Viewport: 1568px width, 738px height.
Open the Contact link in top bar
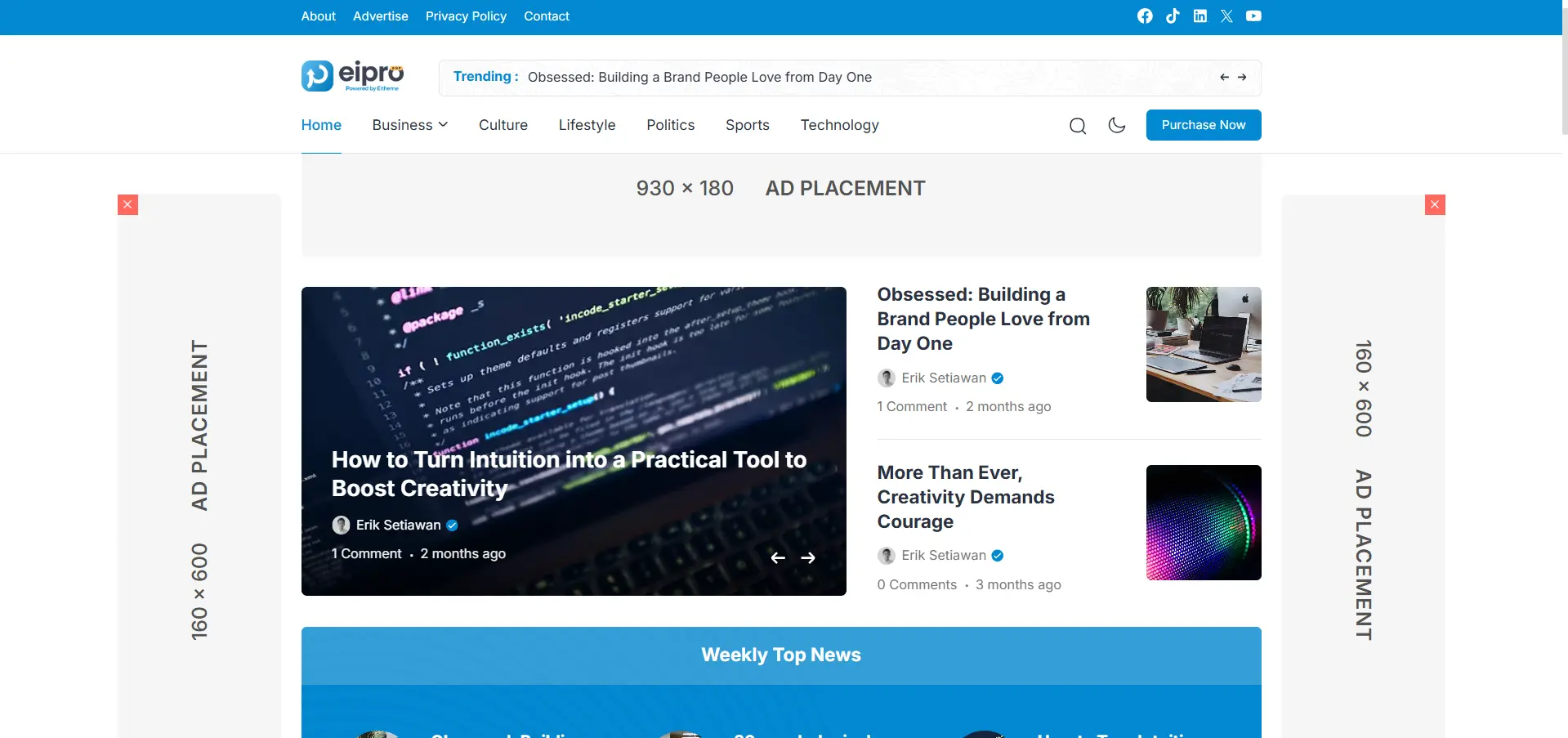(x=547, y=16)
